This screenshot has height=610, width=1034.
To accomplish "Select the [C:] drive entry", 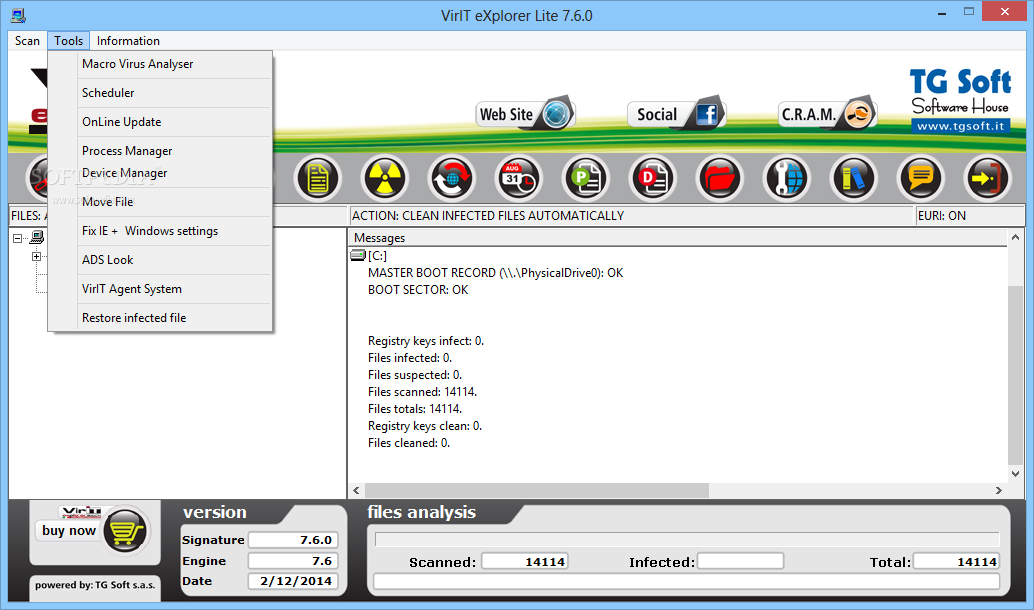I will click(377, 255).
